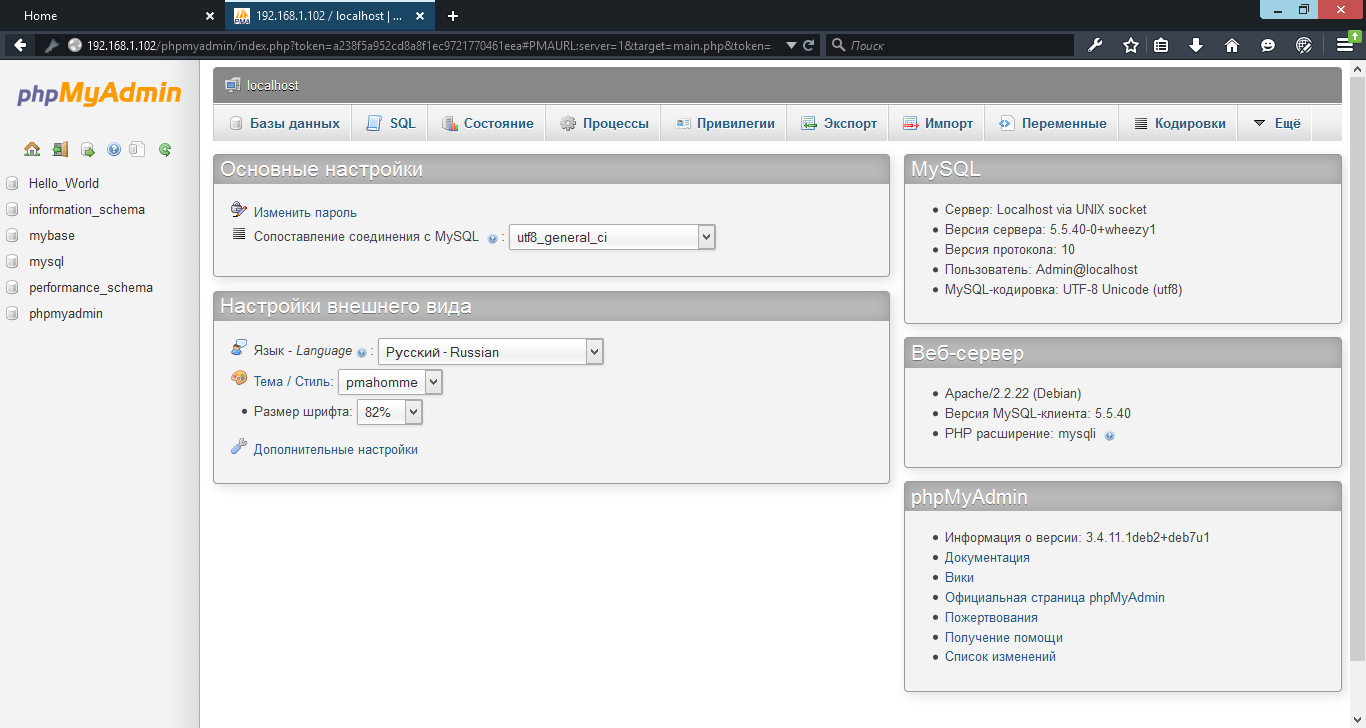The width and height of the screenshot is (1366, 728).
Task: Open browser downloads arrow icon
Action: 1196,45
